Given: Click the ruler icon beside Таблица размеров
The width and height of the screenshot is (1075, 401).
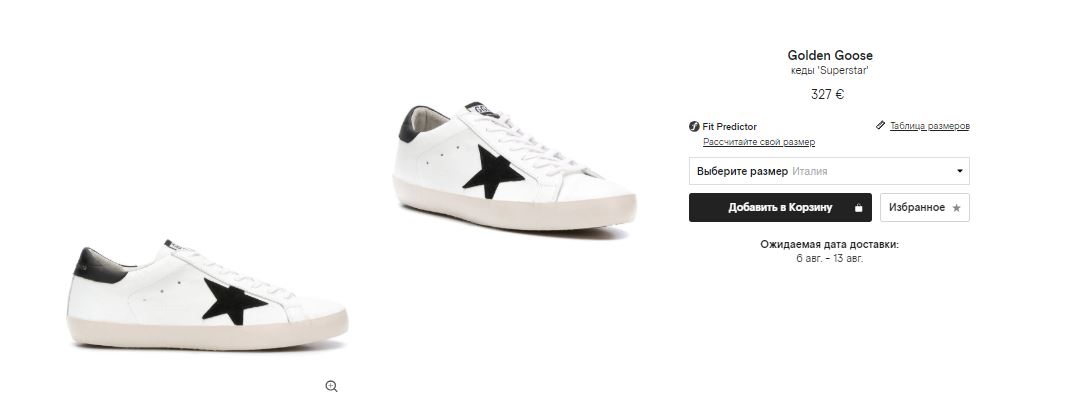Looking at the screenshot, I should tap(880, 126).
